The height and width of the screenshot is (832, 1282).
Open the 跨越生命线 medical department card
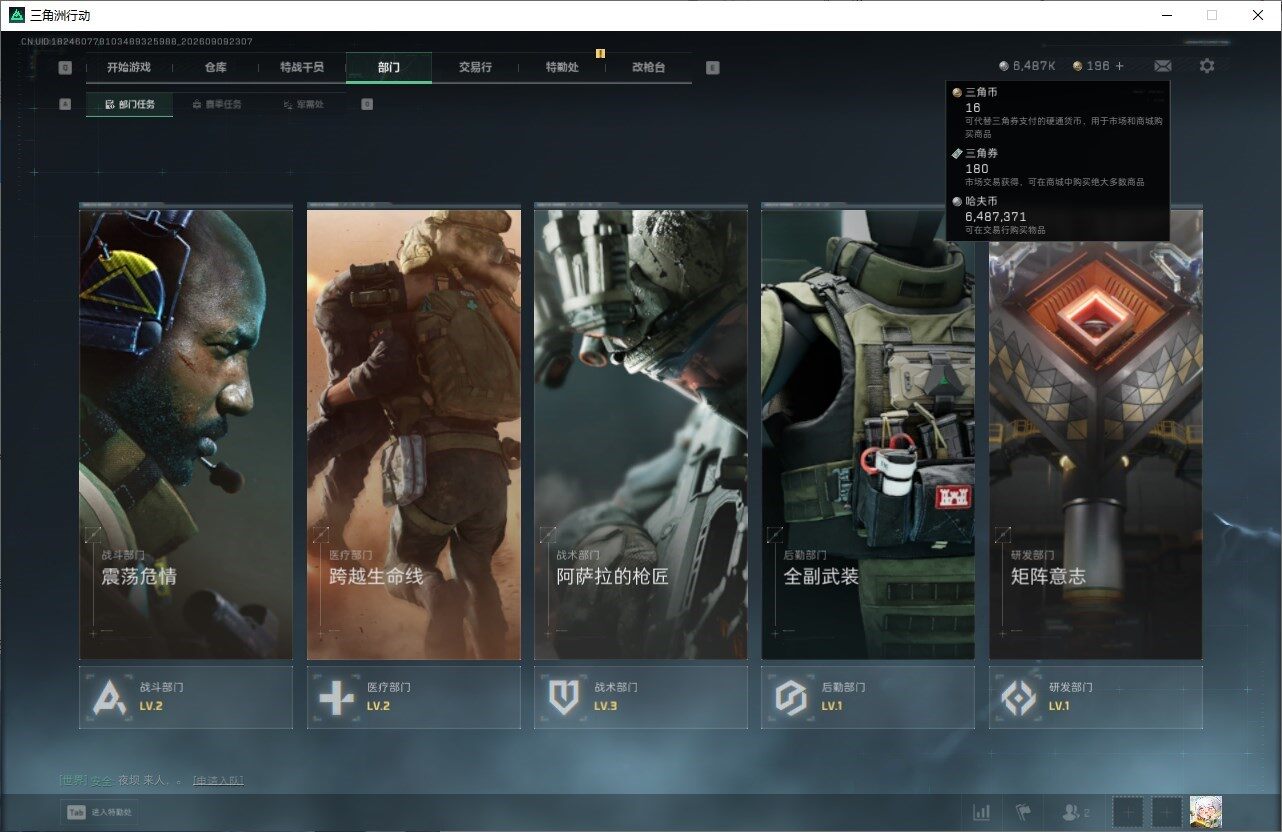pyautogui.click(x=414, y=434)
